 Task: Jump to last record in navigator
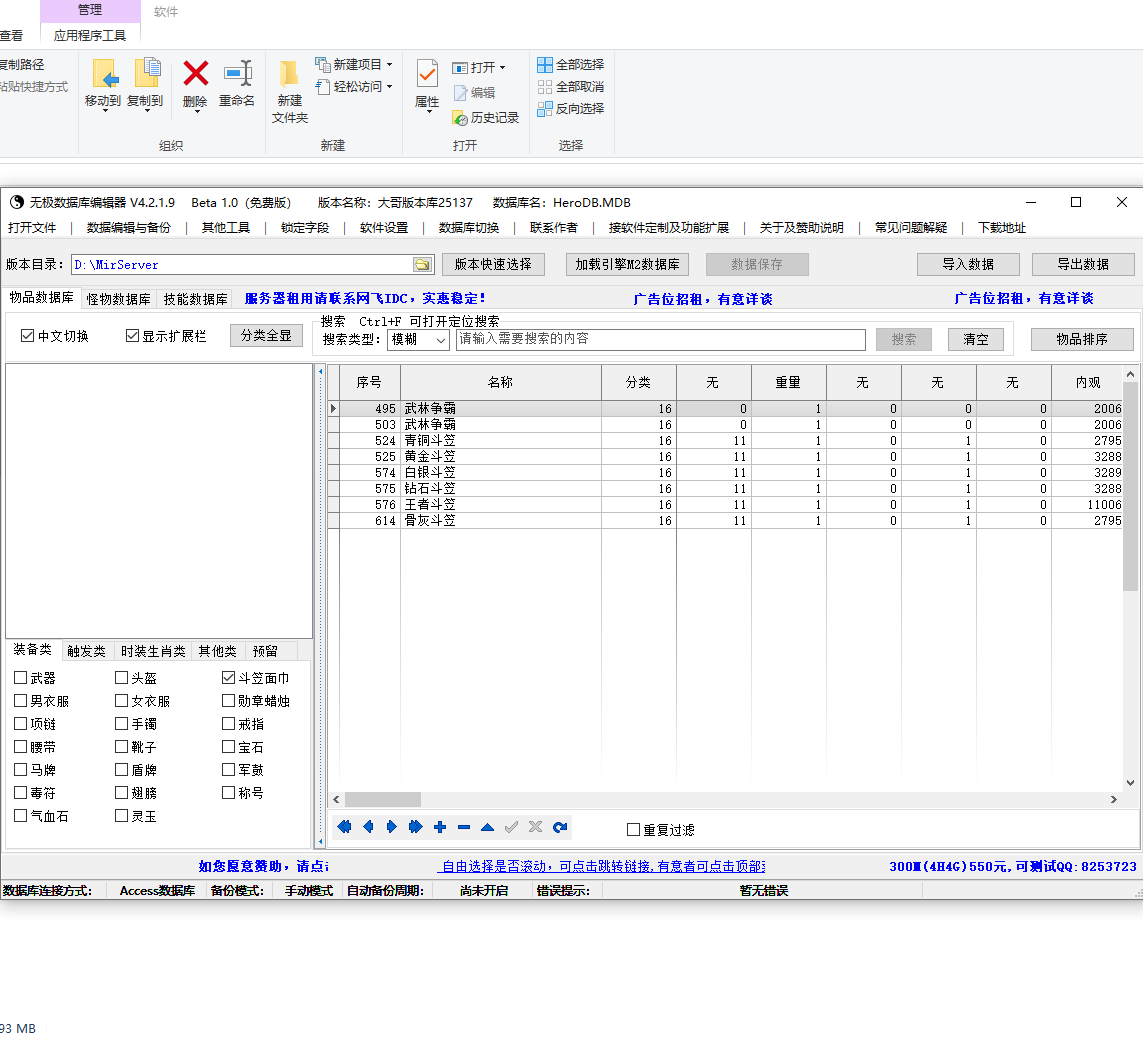click(415, 827)
